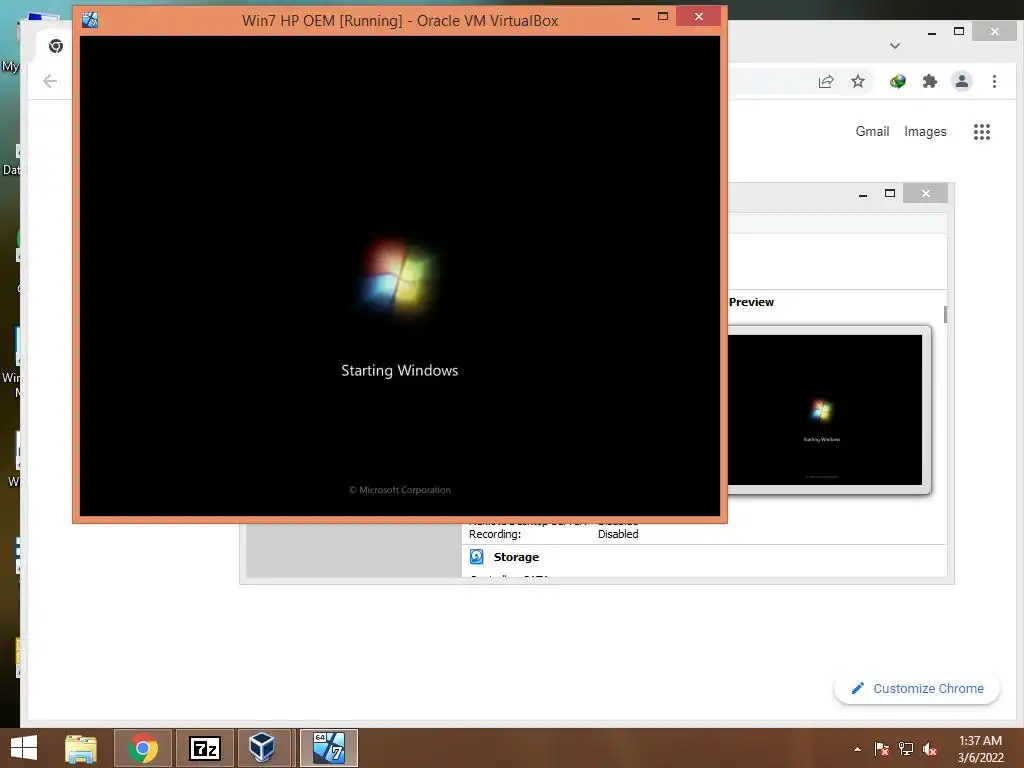Minimize the Win7 HP OEM VirtualBox window
Viewport: 1024px width, 768px height.
[x=635, y=17]
